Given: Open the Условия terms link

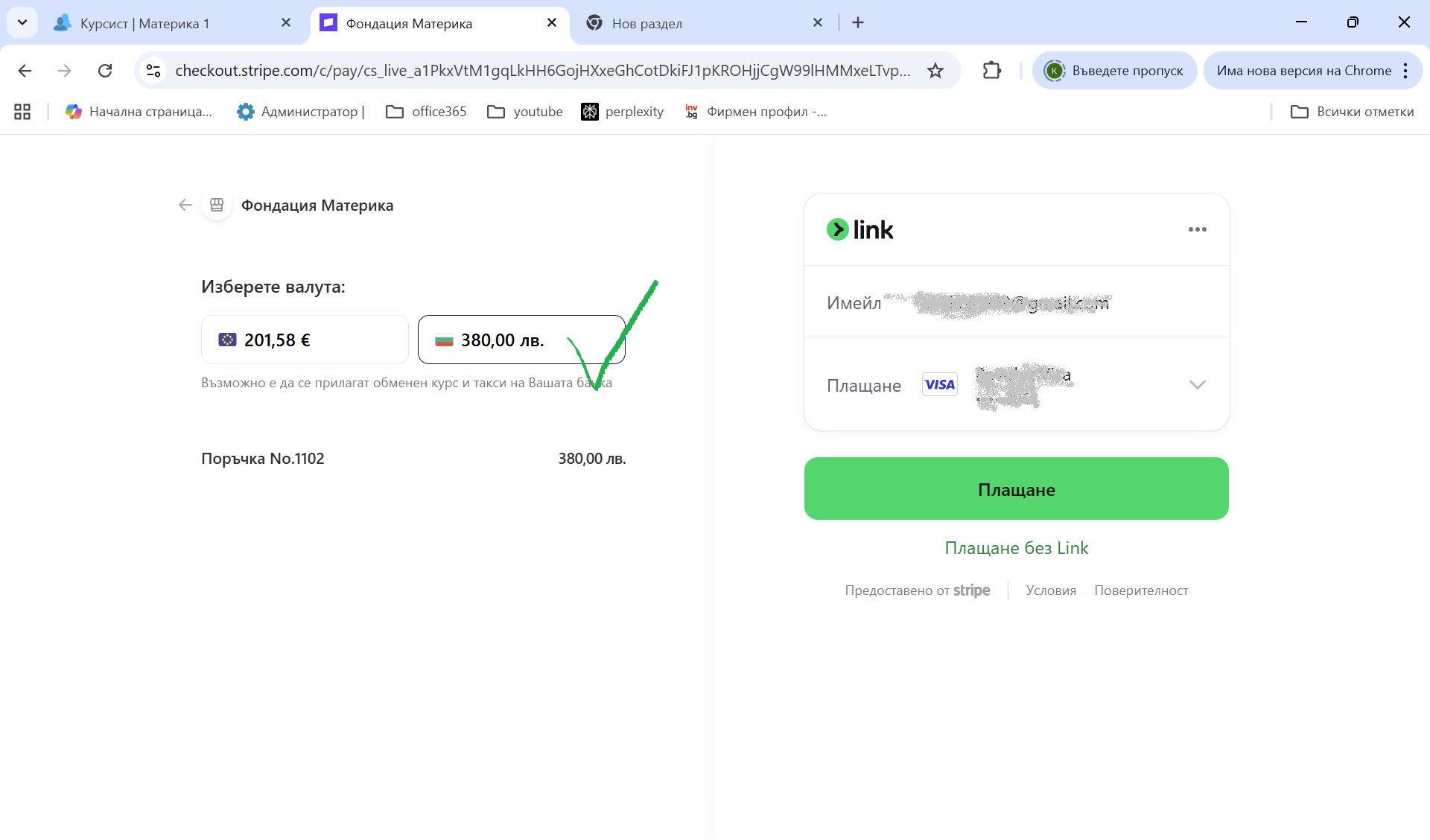Looking at the screenshot, I should [1051, 591].
